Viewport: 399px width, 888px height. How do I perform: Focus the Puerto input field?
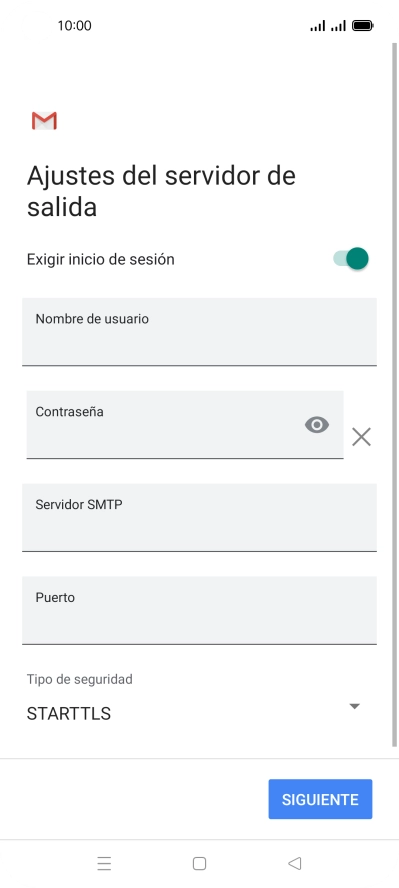pos(199,610)
